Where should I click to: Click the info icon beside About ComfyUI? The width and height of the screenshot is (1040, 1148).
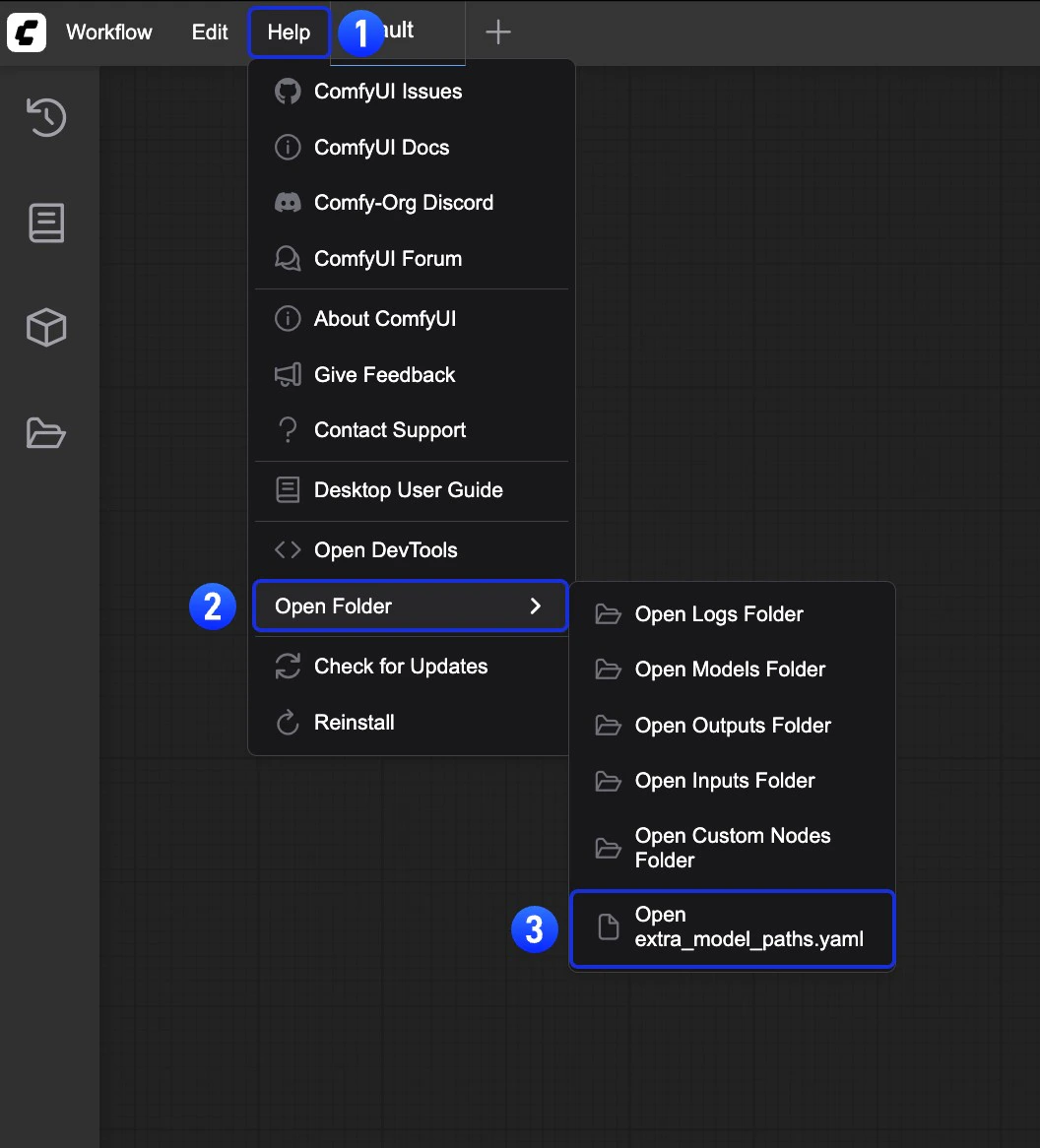click(x=288, y=318)
